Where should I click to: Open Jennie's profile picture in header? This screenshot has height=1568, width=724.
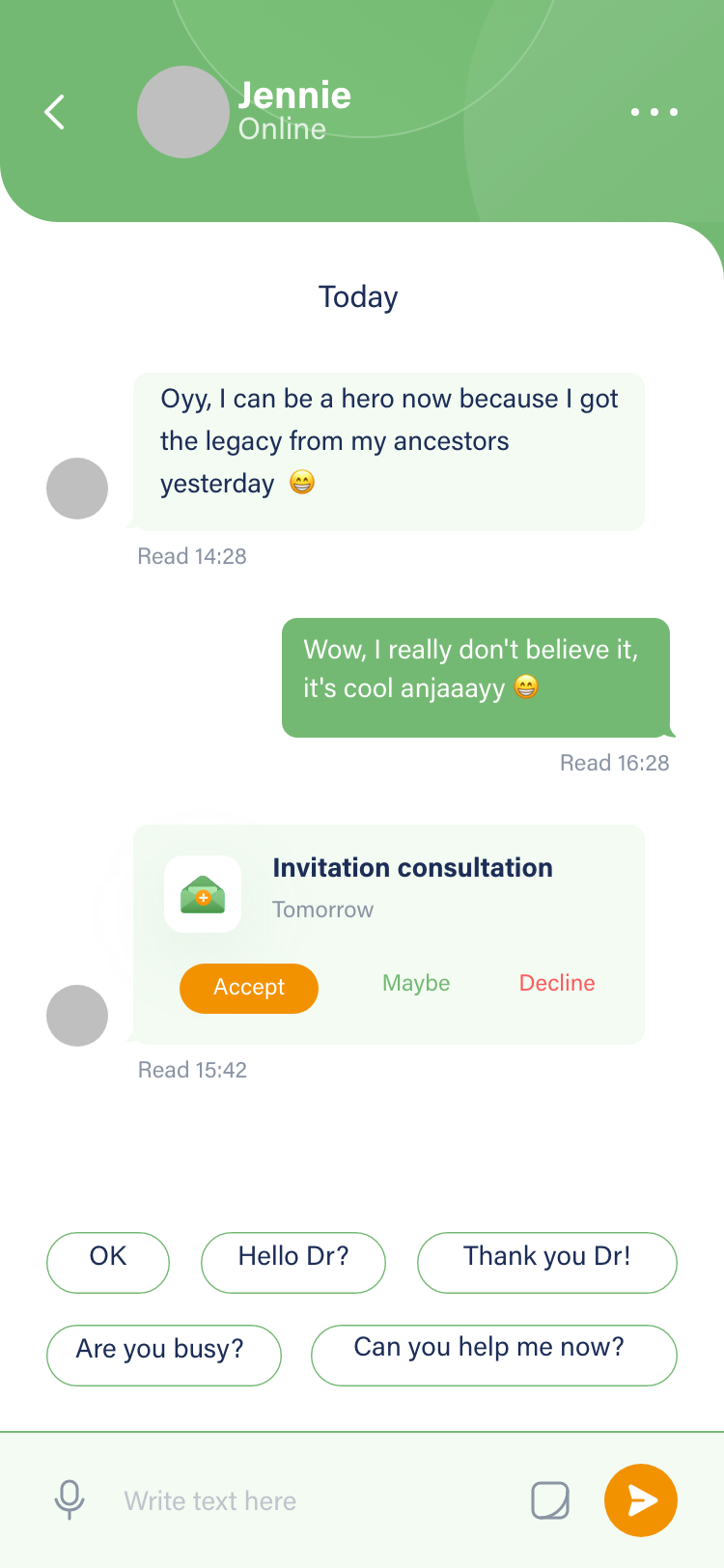[x=182, y=112]
